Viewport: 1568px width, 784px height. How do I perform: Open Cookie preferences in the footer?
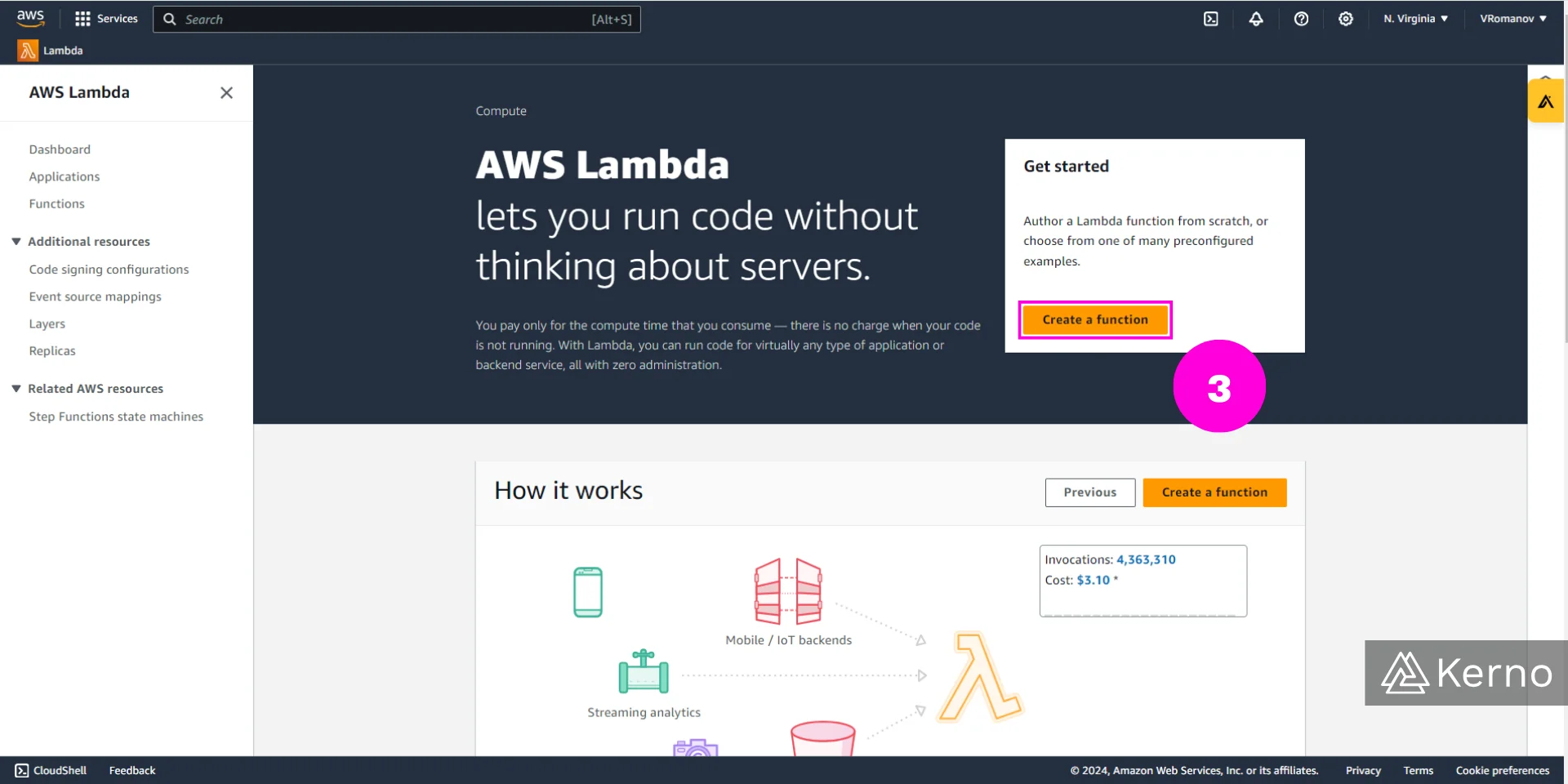pyautogui.click(x=1503, y=770)
